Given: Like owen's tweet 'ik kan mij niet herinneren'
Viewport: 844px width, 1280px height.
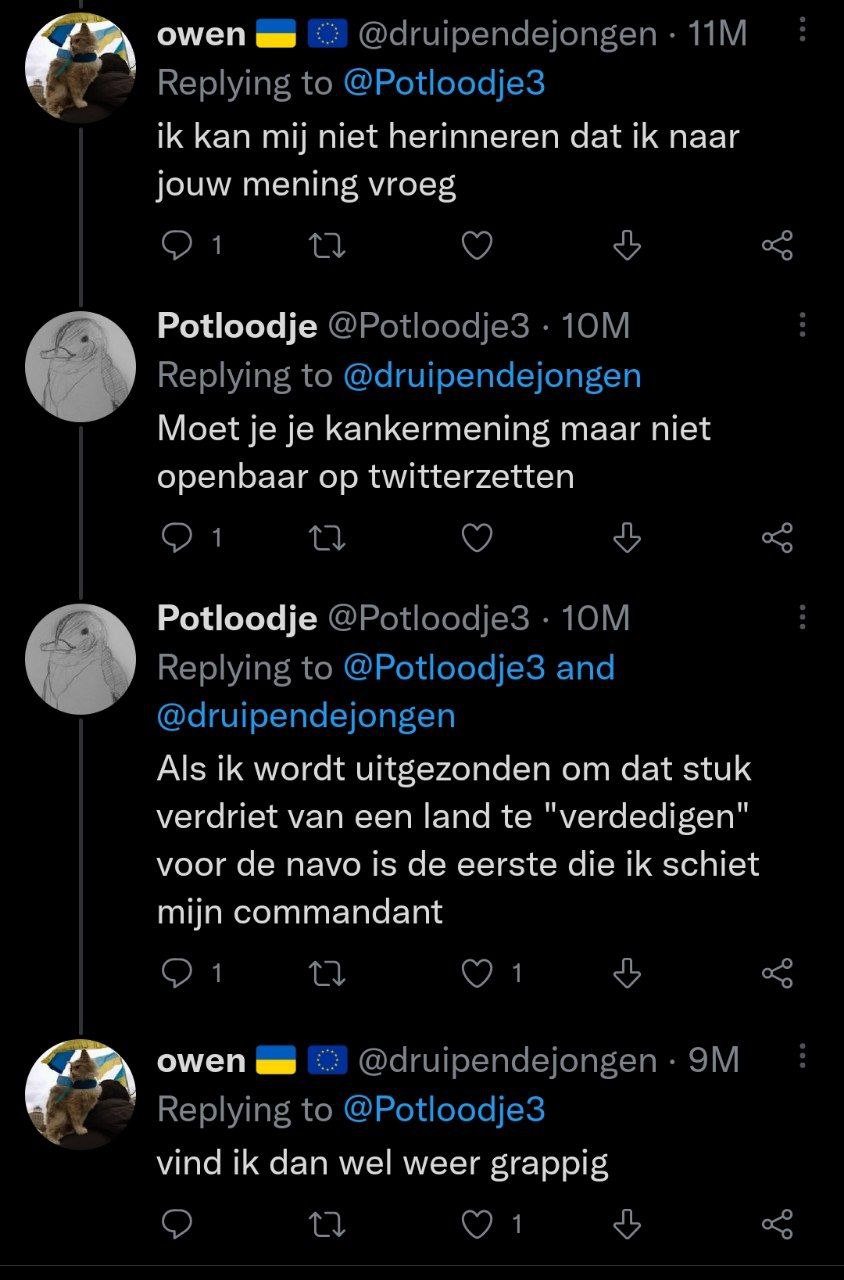Looking at the screenshot, I should (478, 246).
